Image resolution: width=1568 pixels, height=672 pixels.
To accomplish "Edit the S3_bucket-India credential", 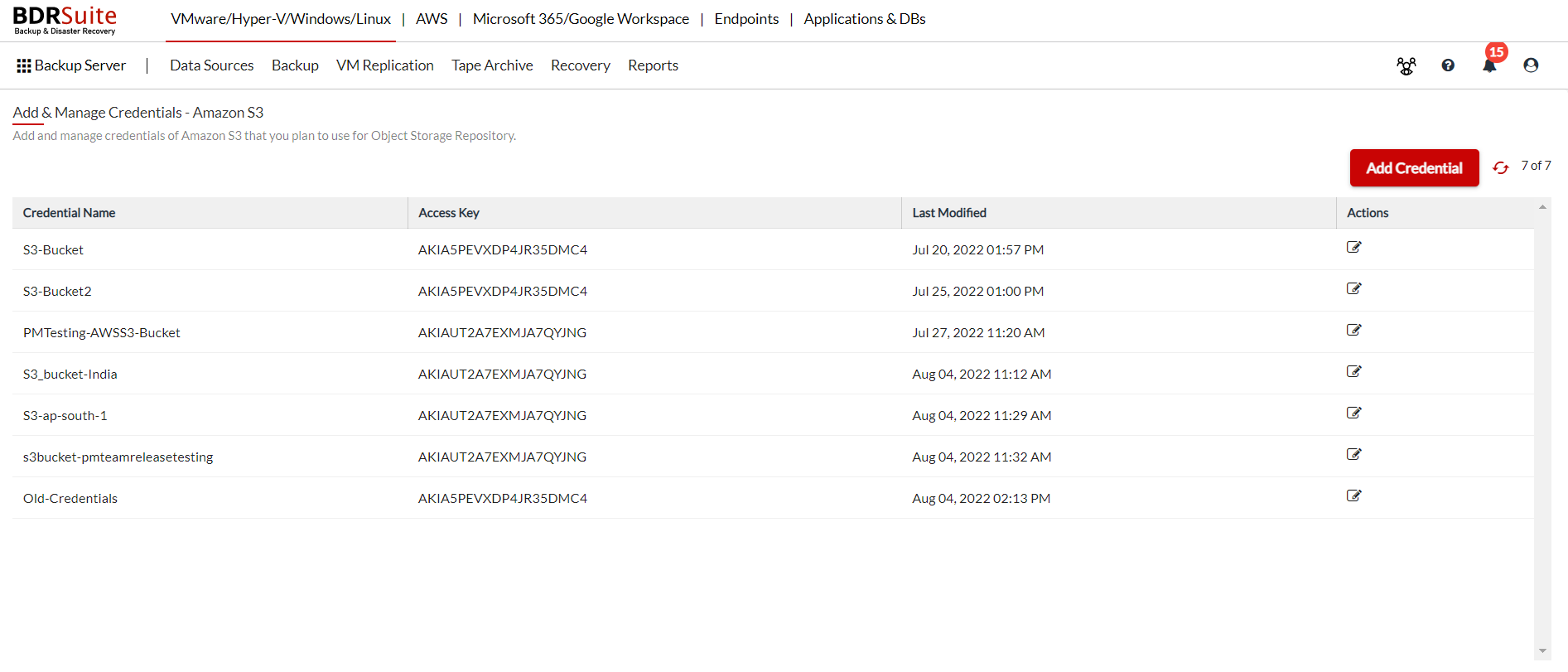I will point(1353,371).
